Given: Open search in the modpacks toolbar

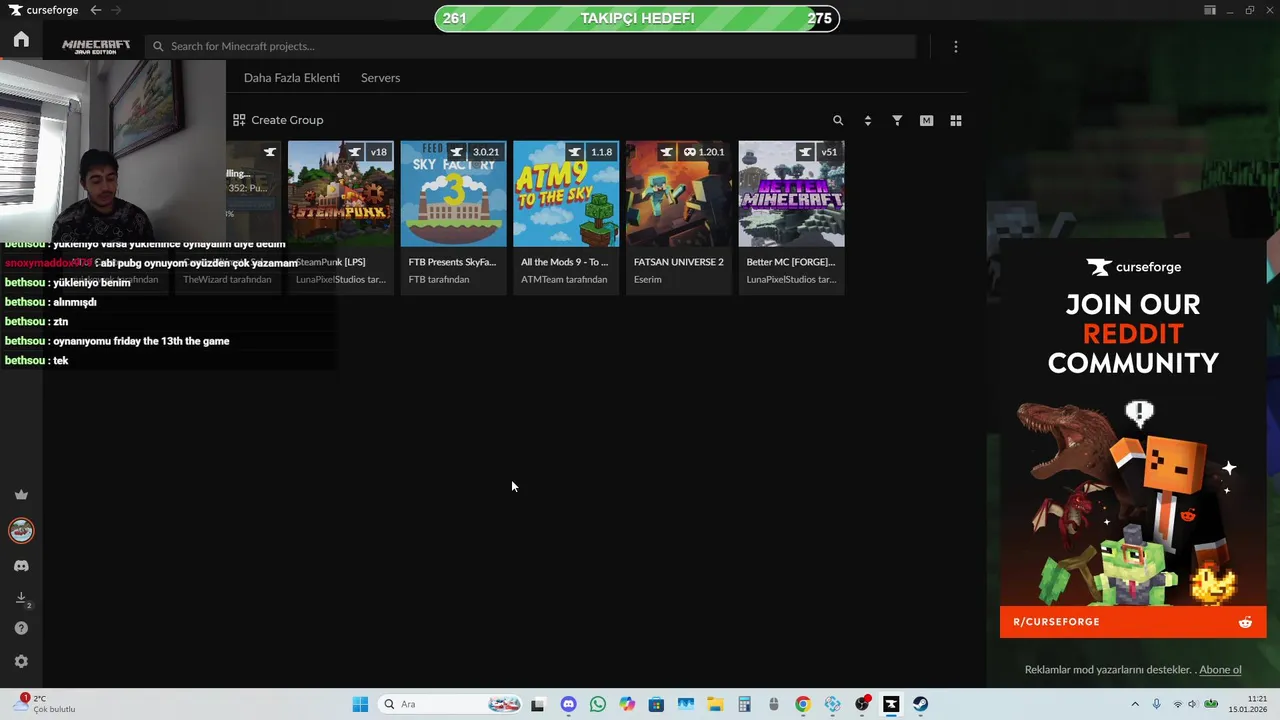Looking at the screenshot, I should click(x=838, y=120).
